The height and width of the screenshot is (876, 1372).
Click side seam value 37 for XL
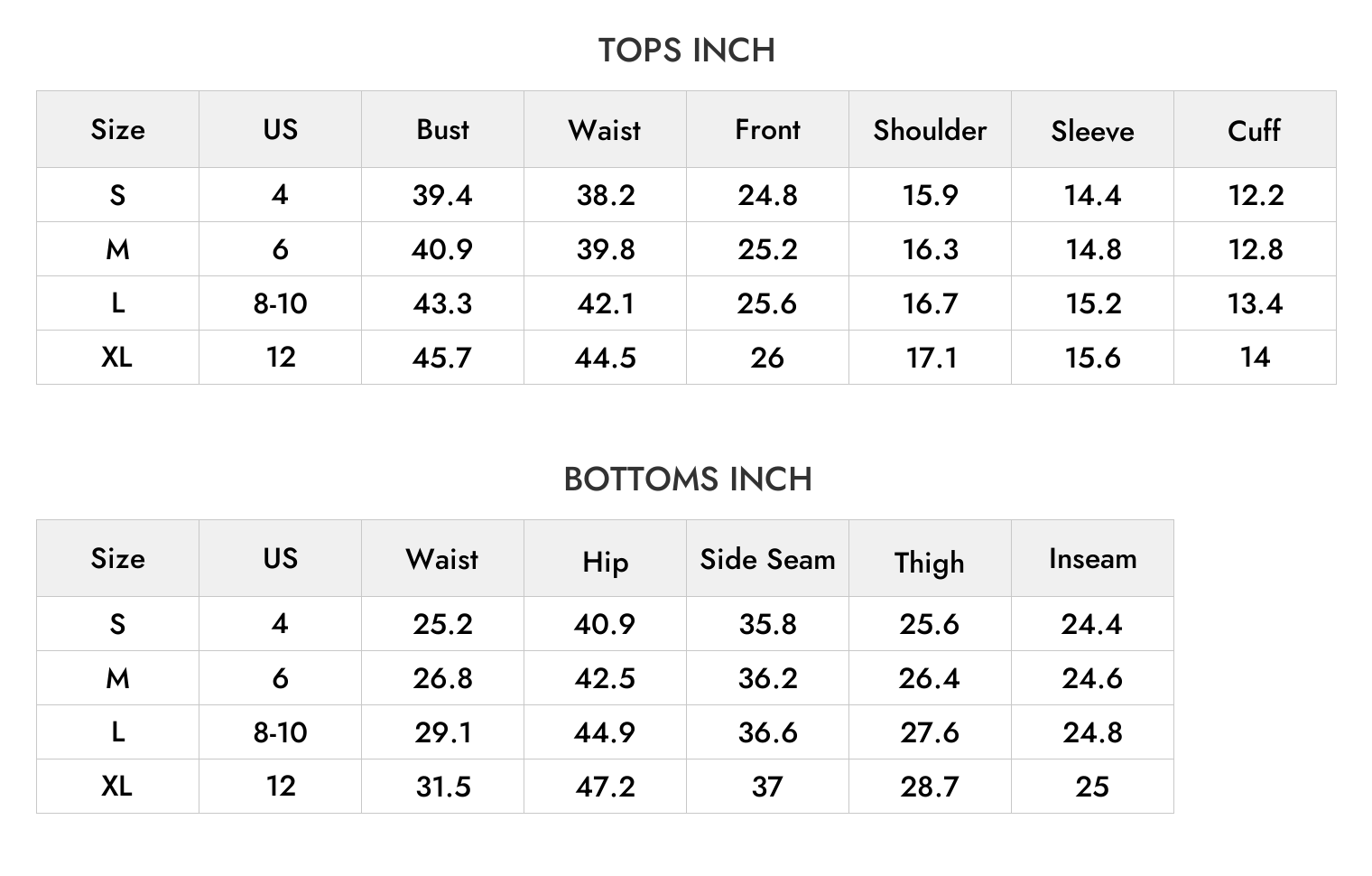coord(767,787)
